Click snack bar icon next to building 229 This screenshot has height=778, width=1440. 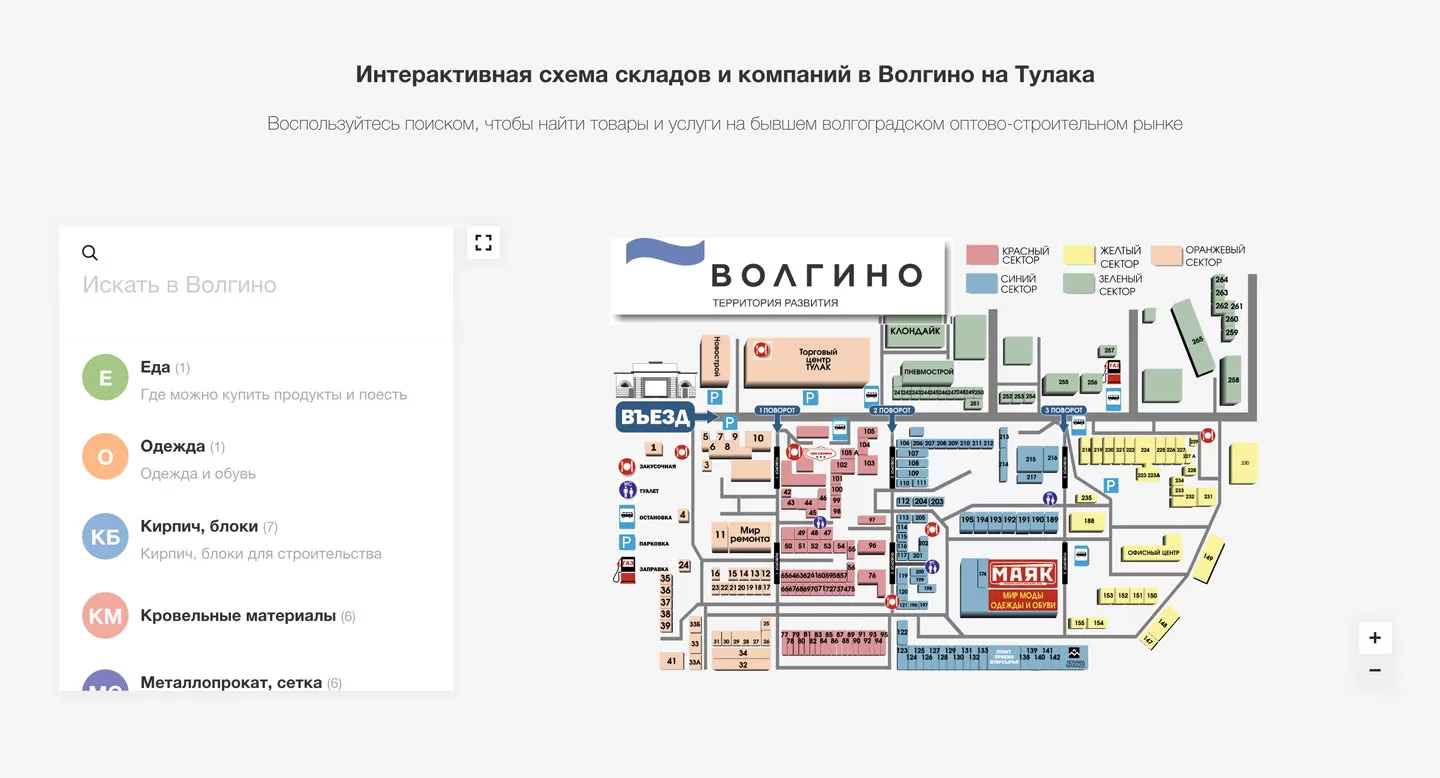pos(1208,436)
